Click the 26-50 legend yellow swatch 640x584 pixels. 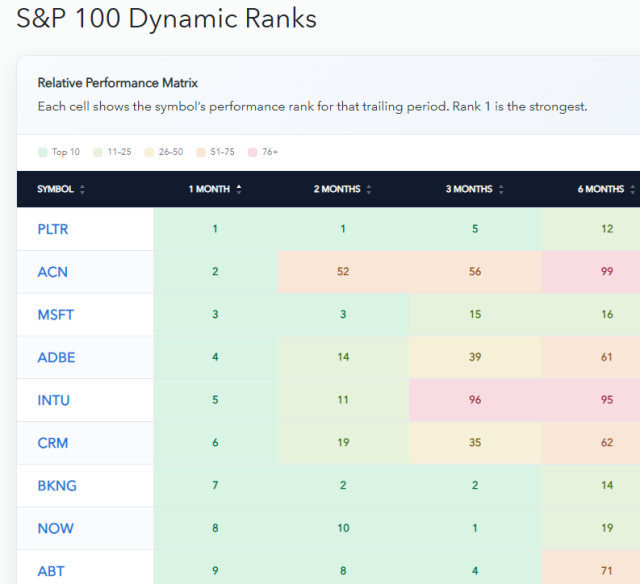tap(149, 152)
